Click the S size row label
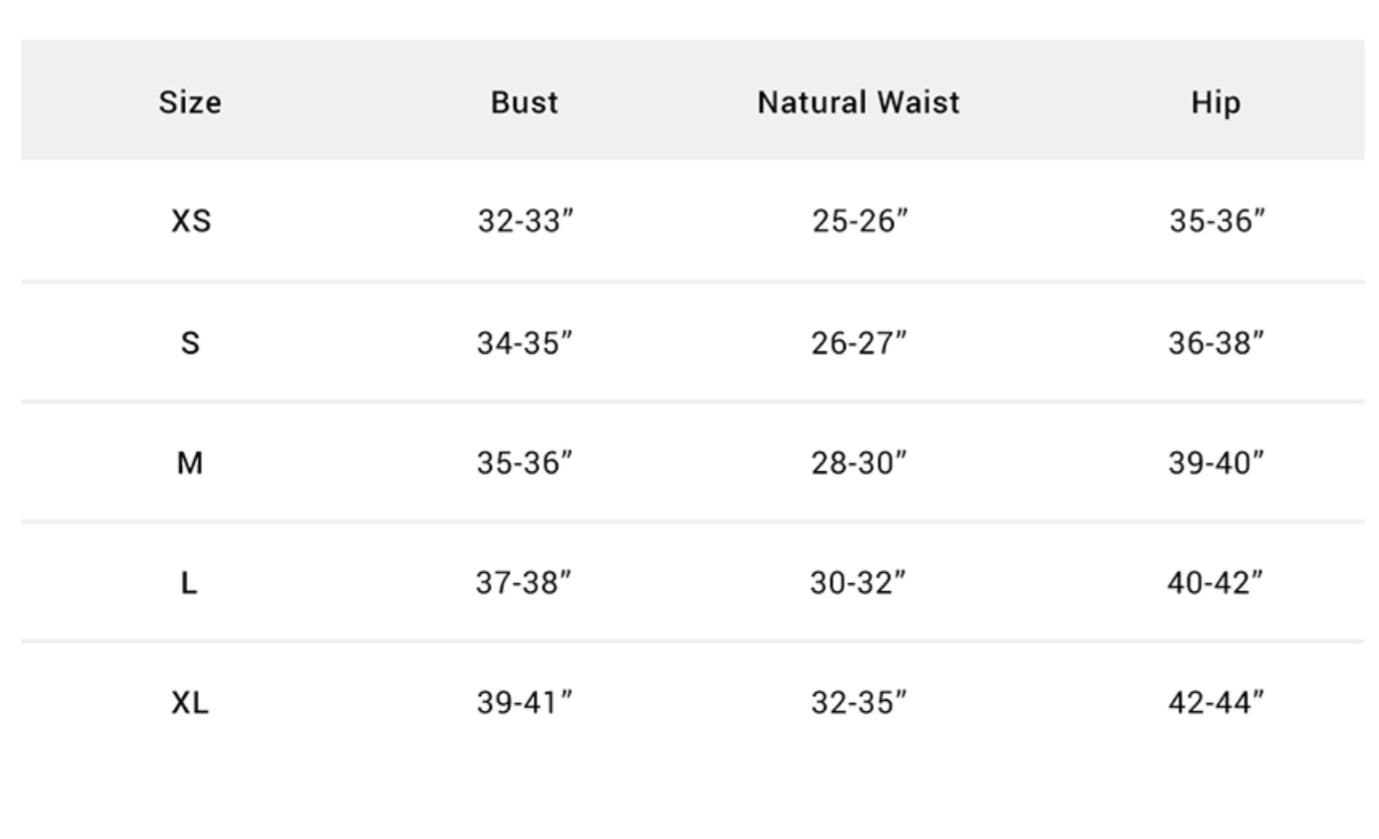 [x=190, y=343]
